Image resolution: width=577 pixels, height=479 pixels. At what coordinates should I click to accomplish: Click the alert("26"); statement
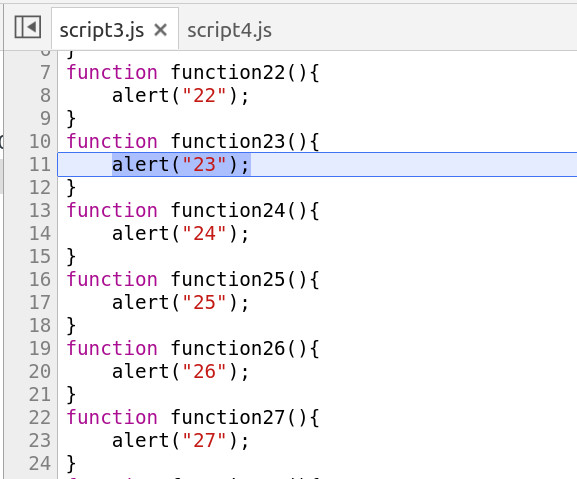(180, 372)
